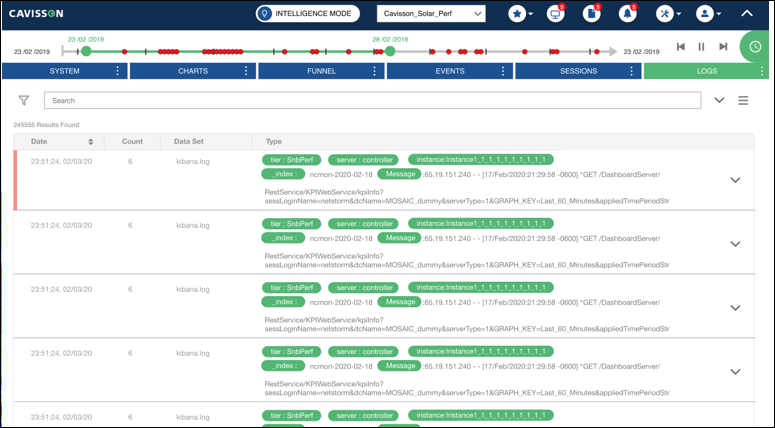Open FUNNEL tab three-dot menu

pos(375,71)
